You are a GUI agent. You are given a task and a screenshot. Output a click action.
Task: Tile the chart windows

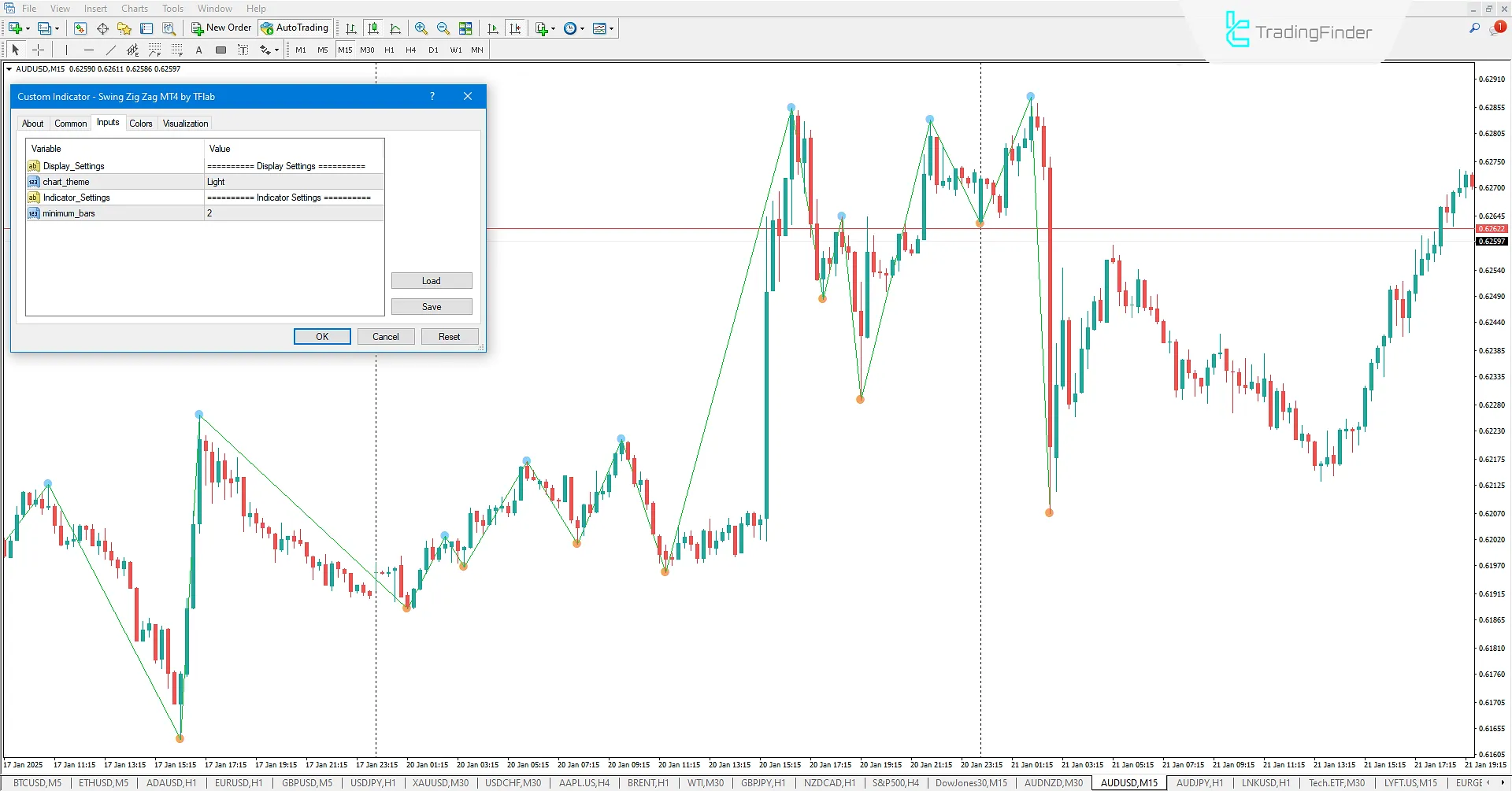(465, 28)
